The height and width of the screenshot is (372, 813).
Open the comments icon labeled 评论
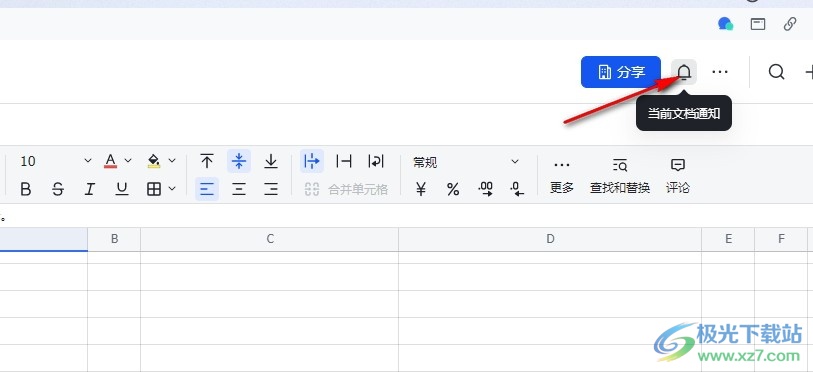[x=678, y=176]
